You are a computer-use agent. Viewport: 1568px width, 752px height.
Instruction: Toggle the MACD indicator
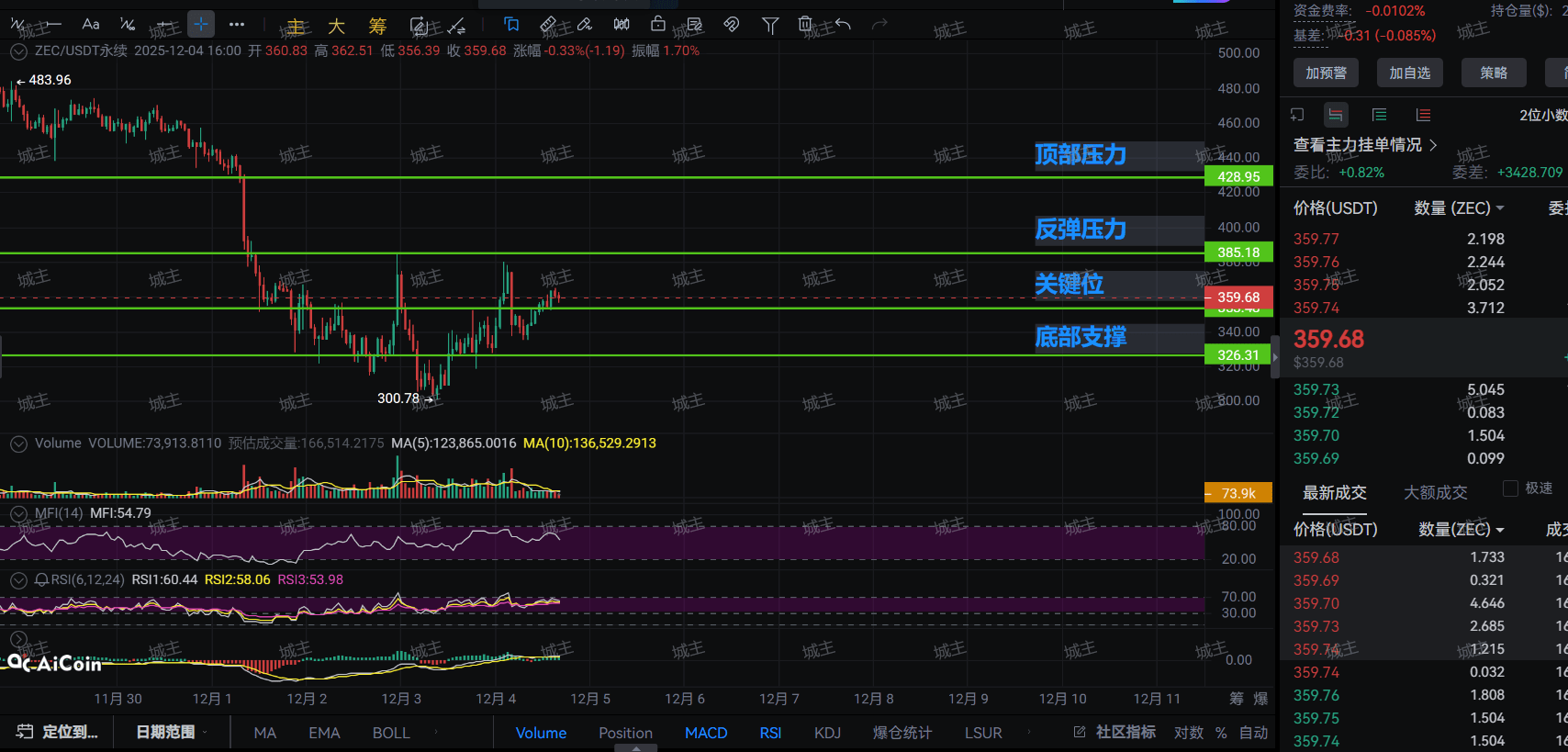706,733
